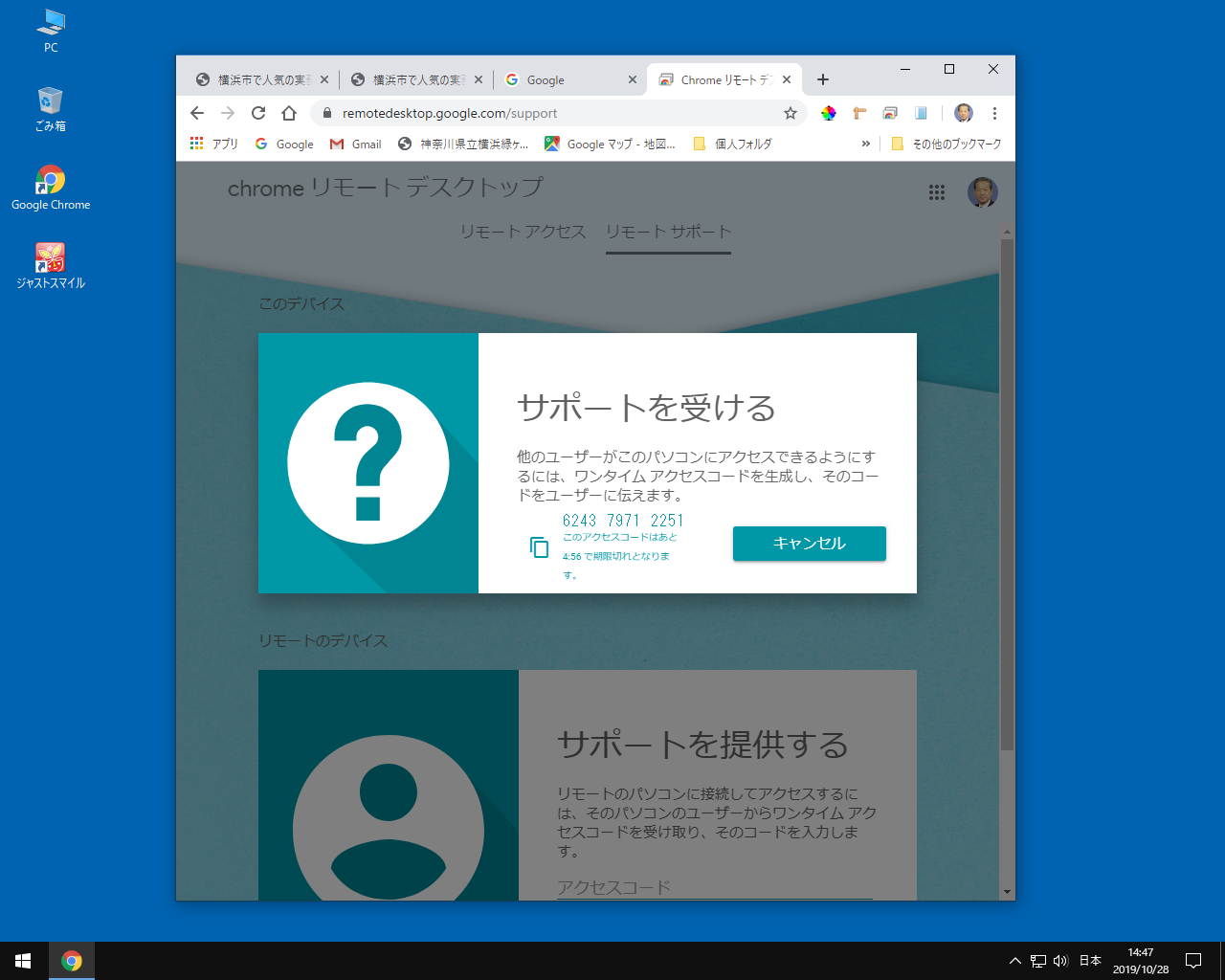Open the Gmail bookmark

click(355, 144)
